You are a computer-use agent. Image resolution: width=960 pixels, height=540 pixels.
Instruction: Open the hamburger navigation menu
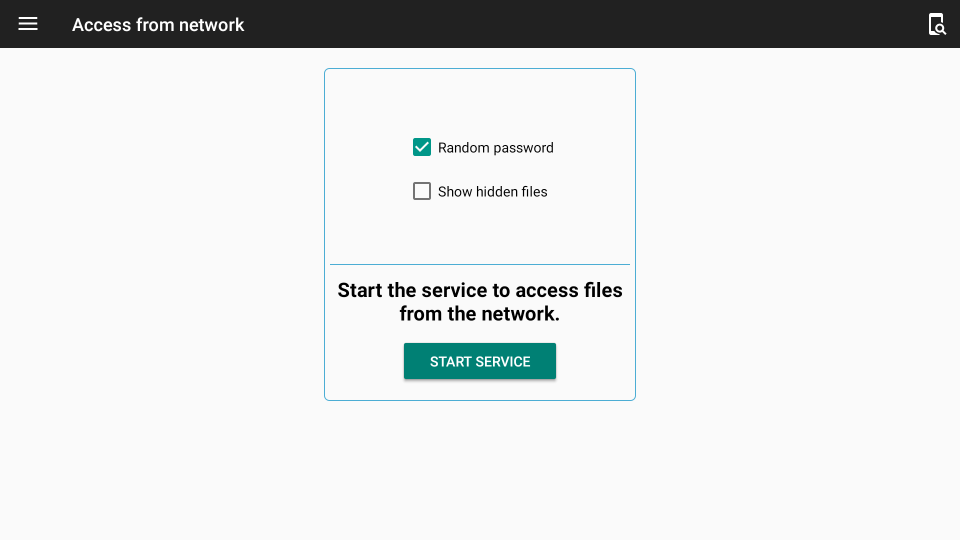(28, 24)
